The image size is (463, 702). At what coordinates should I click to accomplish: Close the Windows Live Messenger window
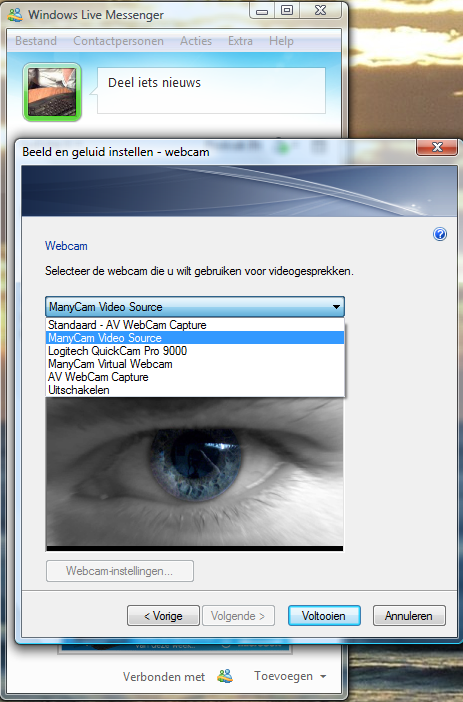(x=321, y=11)
